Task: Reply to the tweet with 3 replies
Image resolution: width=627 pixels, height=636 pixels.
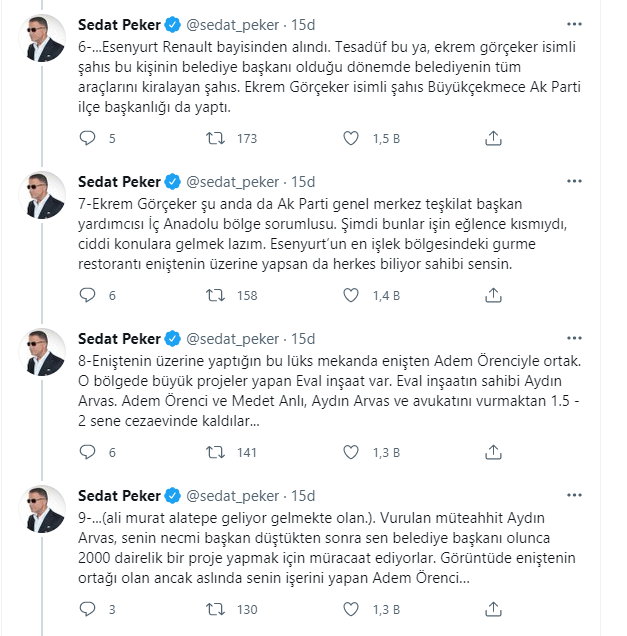Action: pos(87,609)
